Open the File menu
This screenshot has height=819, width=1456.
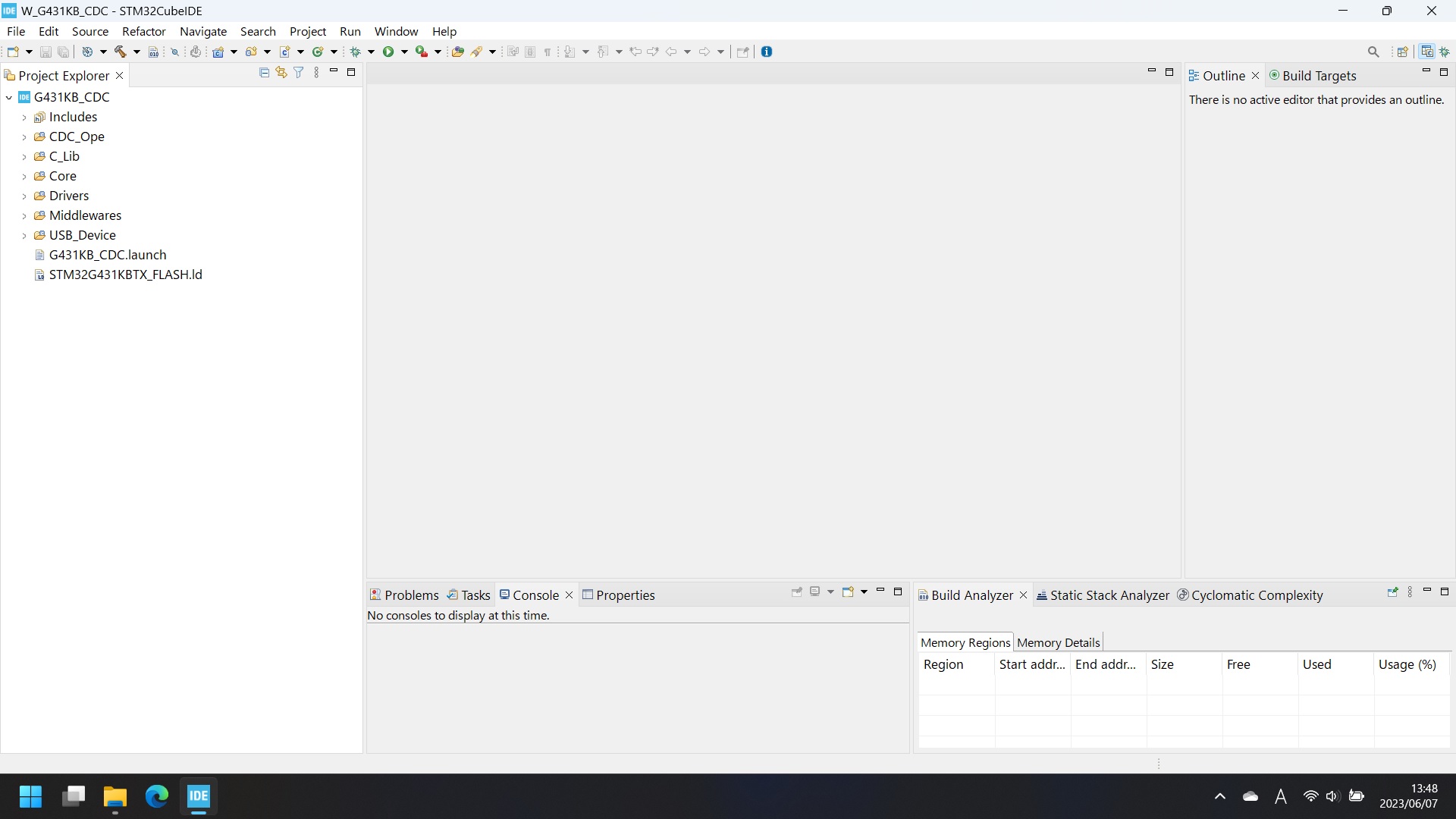16,31
